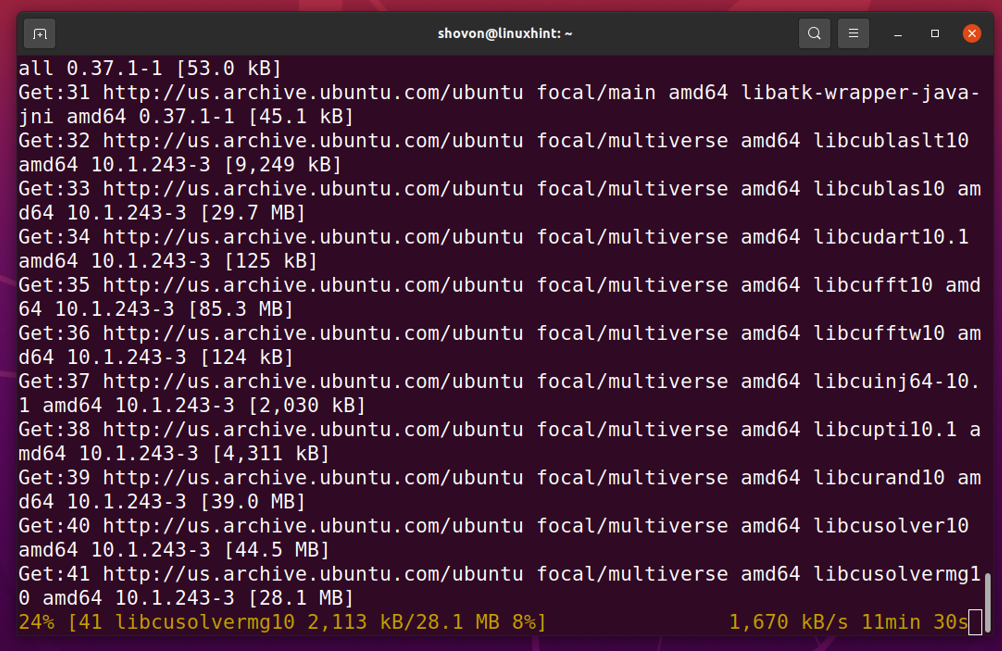Click the Get:33 libcublas10 line
The image size is (1002, 651).
[498, 201]
